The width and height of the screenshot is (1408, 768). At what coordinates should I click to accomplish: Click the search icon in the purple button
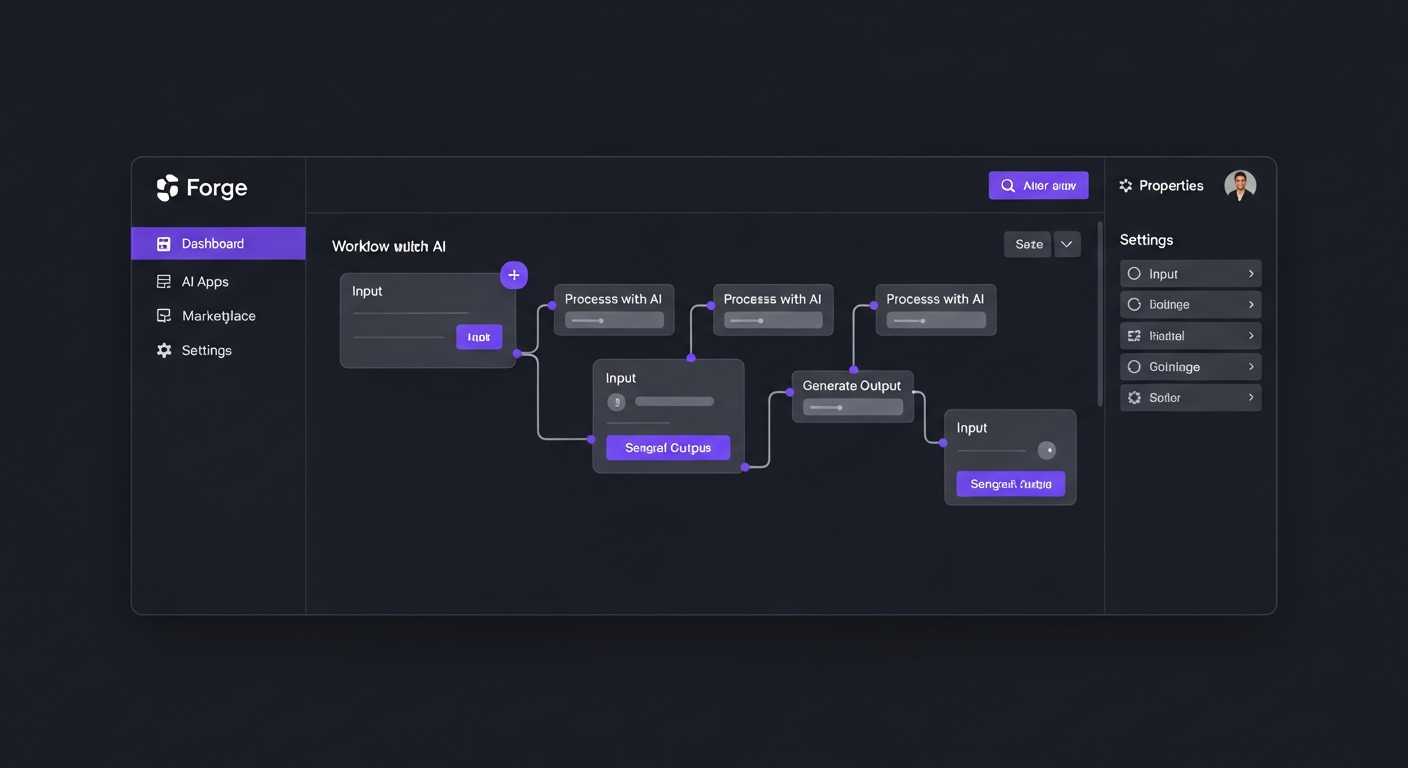coord(1009,185)
